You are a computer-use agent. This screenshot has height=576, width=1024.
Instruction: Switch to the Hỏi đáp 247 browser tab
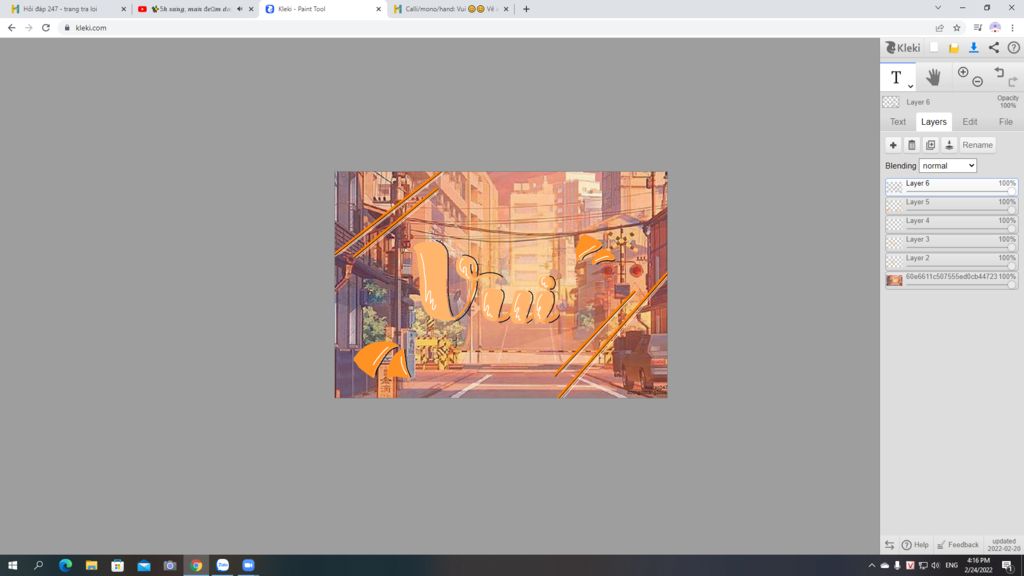[x=67, y=9]
